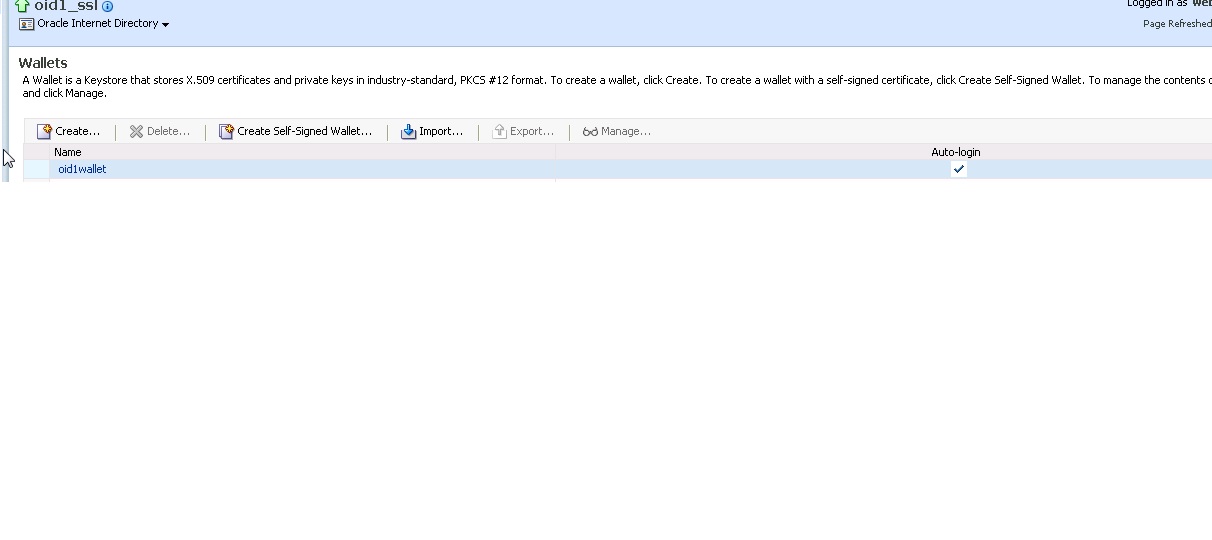This screenshot has width=1212, height=540.
Task: Click the Auto-login column header
Action: (x=956, y=152)
